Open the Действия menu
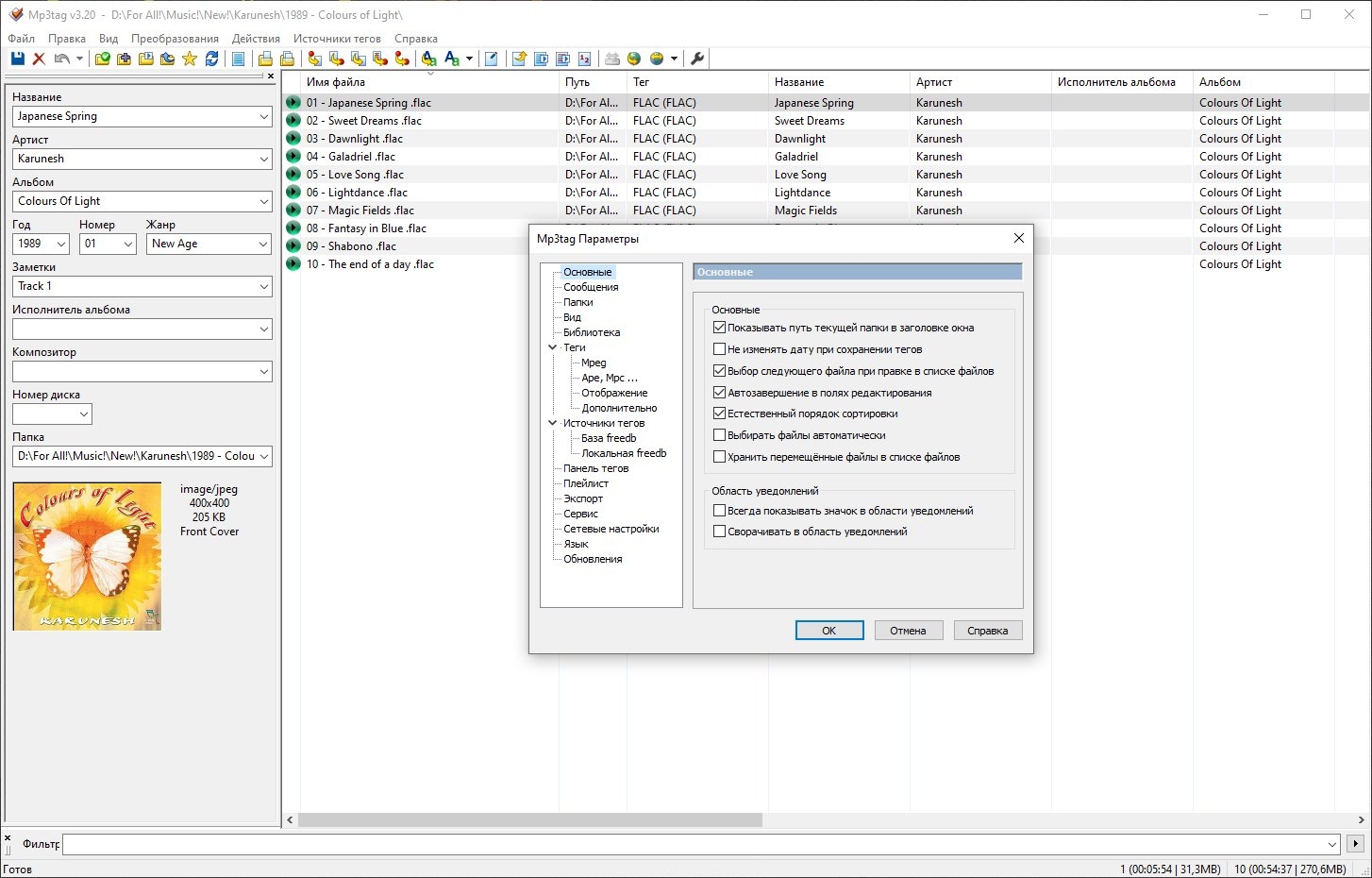 (x=256, y=39)
